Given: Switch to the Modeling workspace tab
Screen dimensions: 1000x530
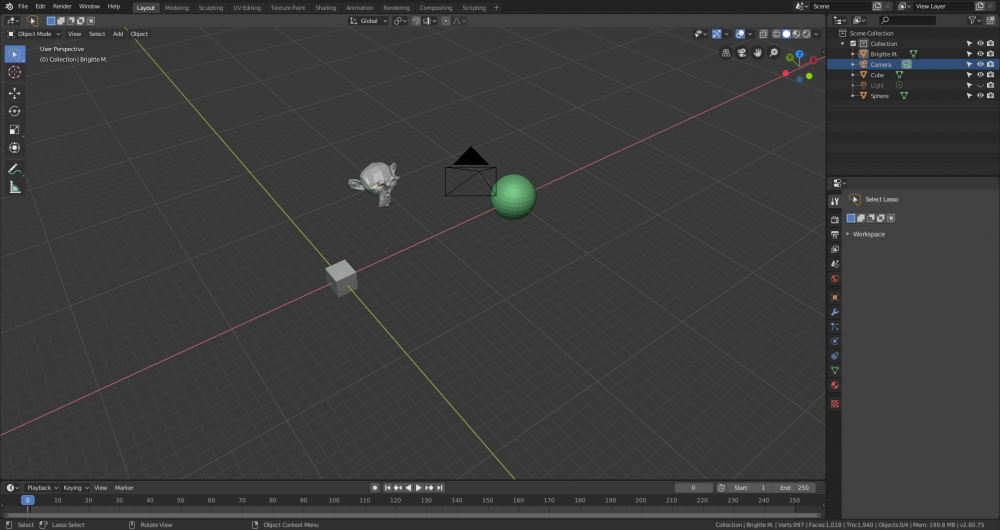Looking at the screenshot, I should 177,8.
